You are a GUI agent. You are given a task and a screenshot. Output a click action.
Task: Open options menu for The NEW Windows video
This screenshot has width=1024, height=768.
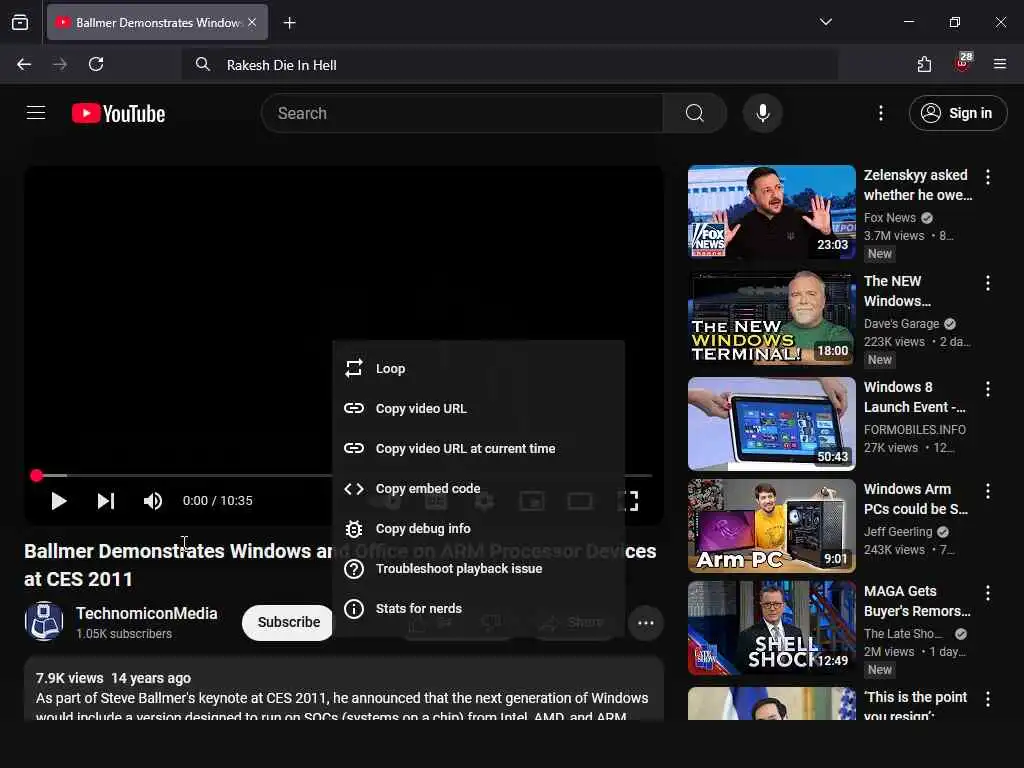tap(987, 283)
